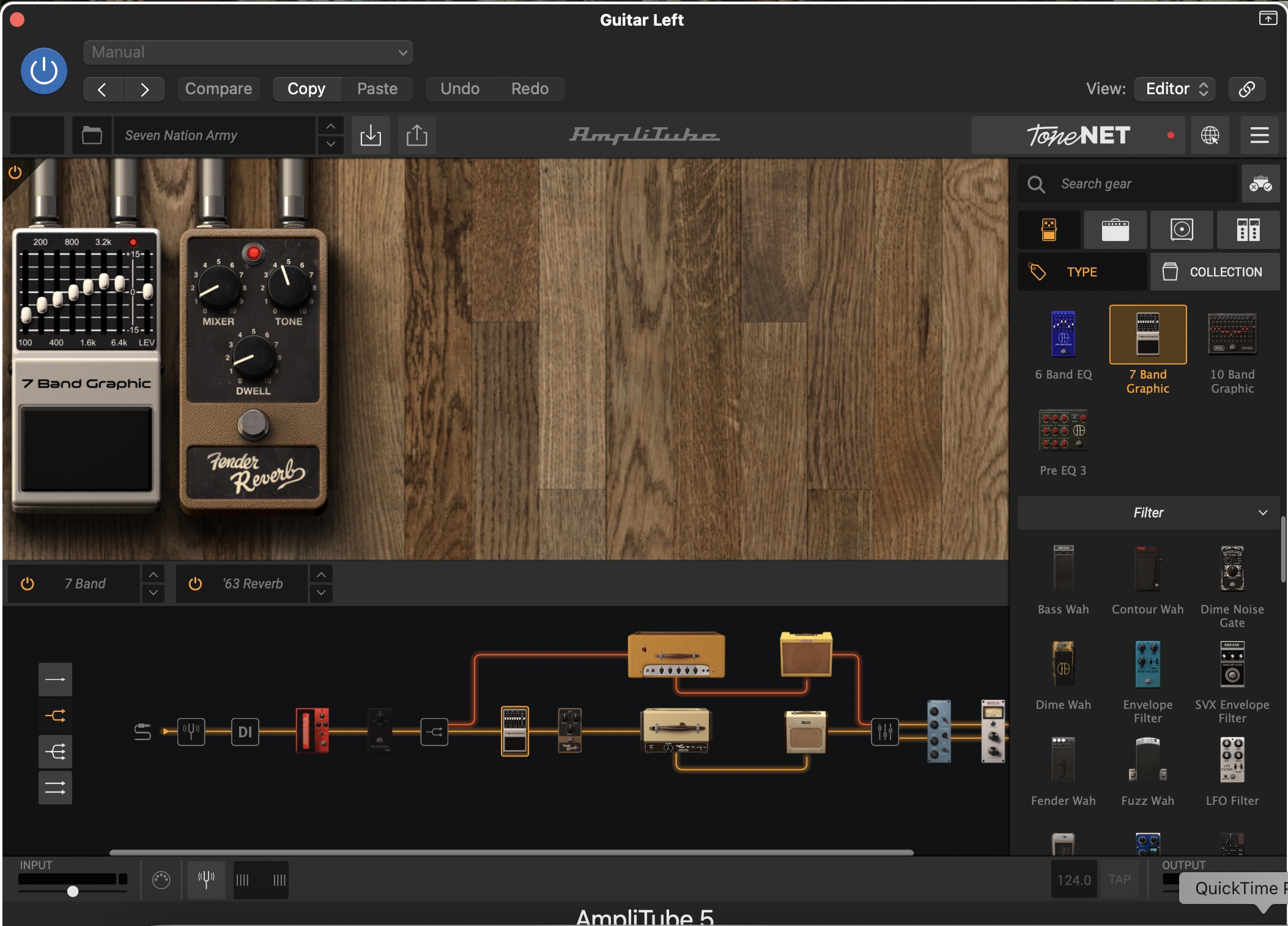The width and height of the screenshot is (1288, 926).
Task: Click the Fender Reverb footswitch
Action: 253,423
